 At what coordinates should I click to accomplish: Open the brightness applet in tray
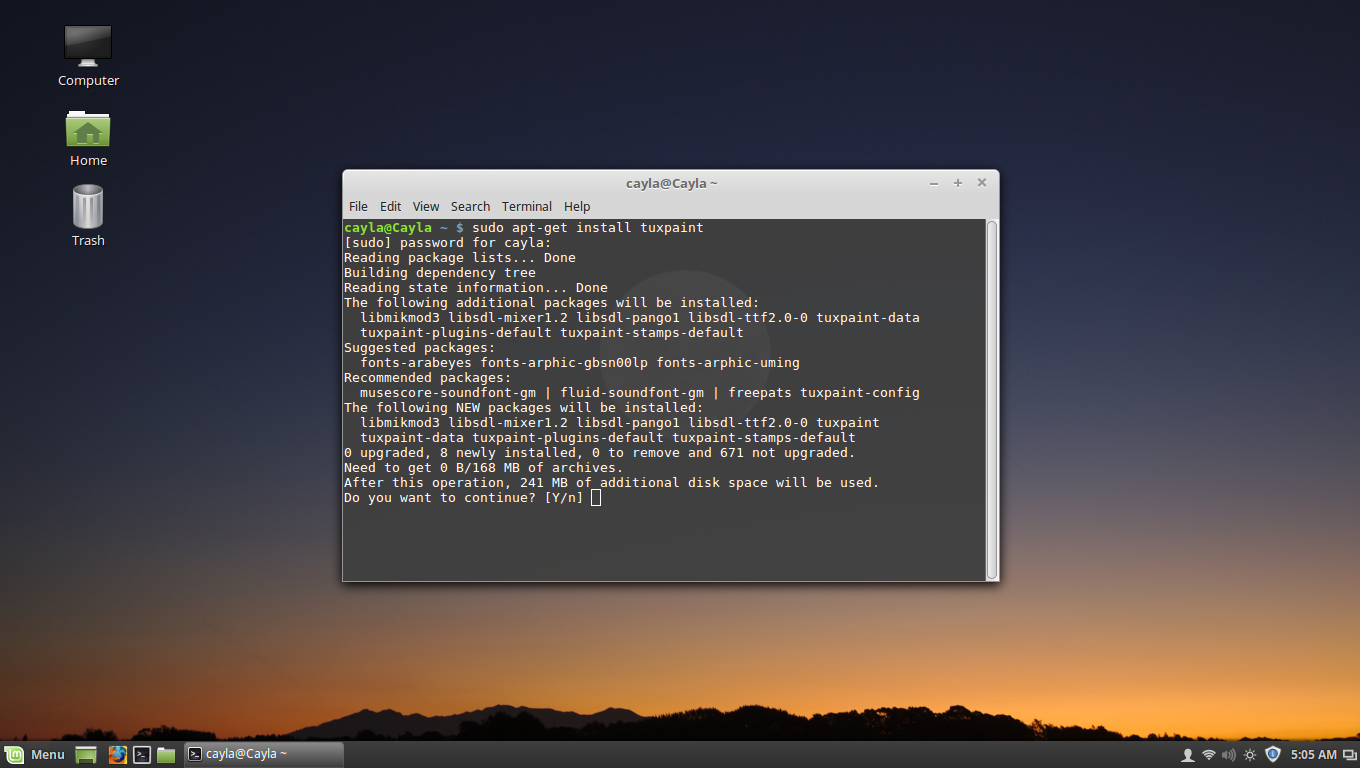1250,754
